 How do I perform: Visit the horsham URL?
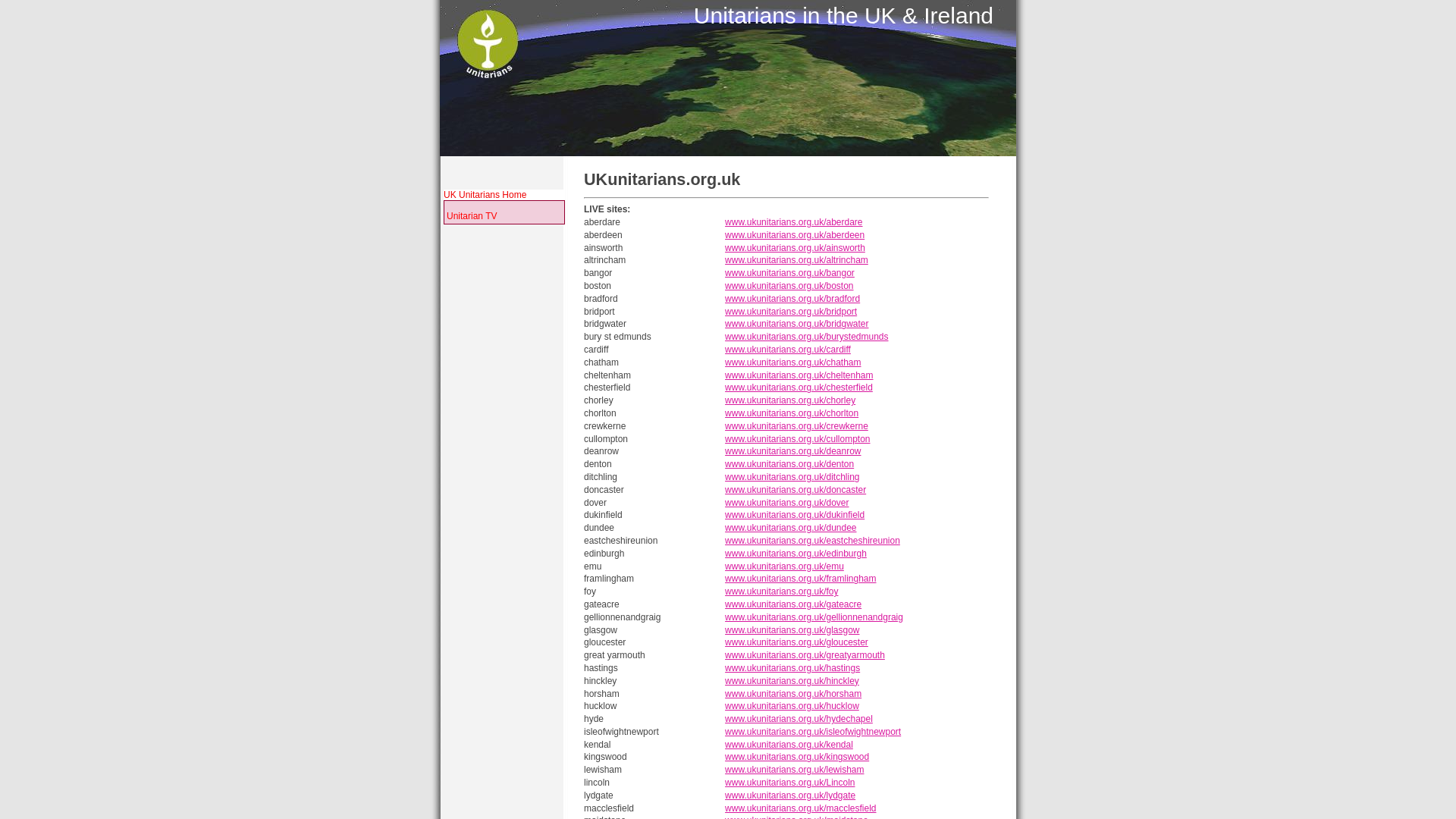793,694
